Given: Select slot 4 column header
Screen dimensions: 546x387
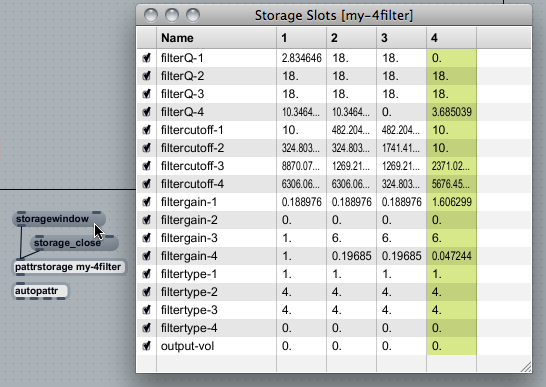Looking at the screenshot, I should tap(451, 38).
